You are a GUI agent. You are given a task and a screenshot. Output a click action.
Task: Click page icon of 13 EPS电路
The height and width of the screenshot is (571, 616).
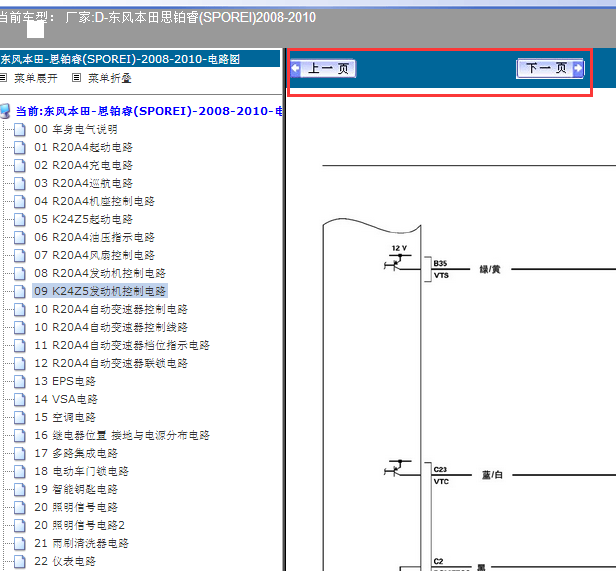[20, 382]
